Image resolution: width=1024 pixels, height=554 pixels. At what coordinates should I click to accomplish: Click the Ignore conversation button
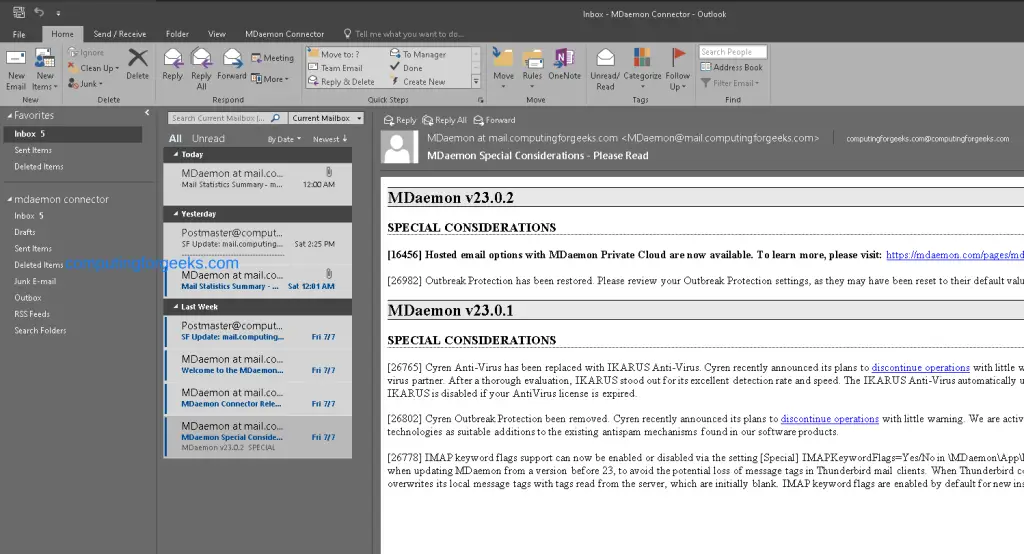[86, 53]
